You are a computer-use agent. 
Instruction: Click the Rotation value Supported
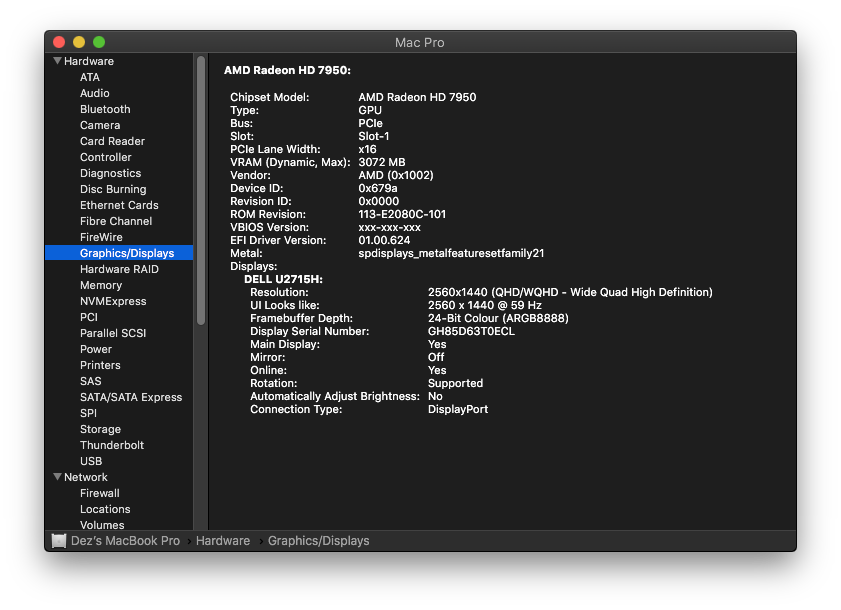click(455, 384)
